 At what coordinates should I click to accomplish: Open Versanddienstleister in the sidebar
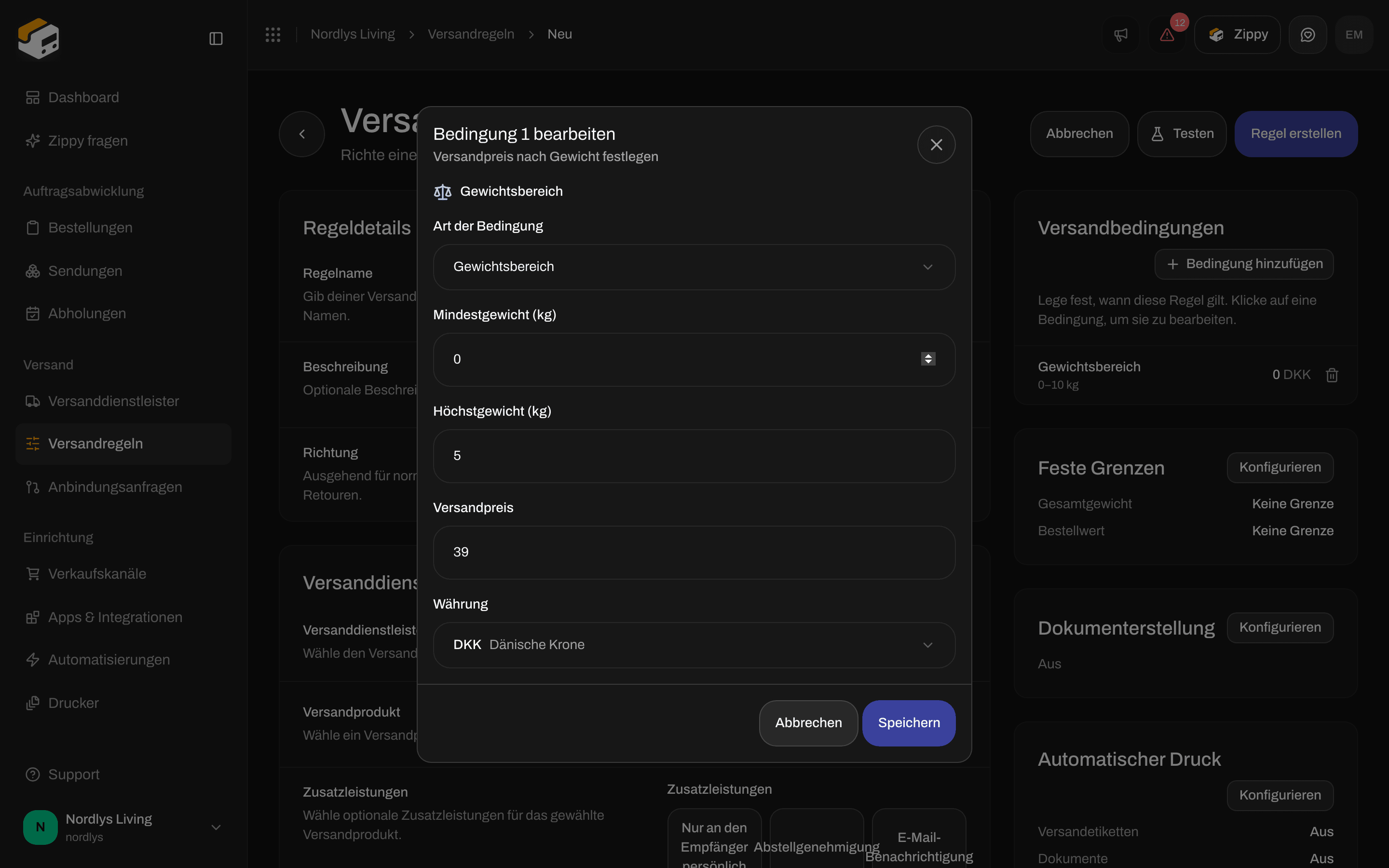coord(123,401)
